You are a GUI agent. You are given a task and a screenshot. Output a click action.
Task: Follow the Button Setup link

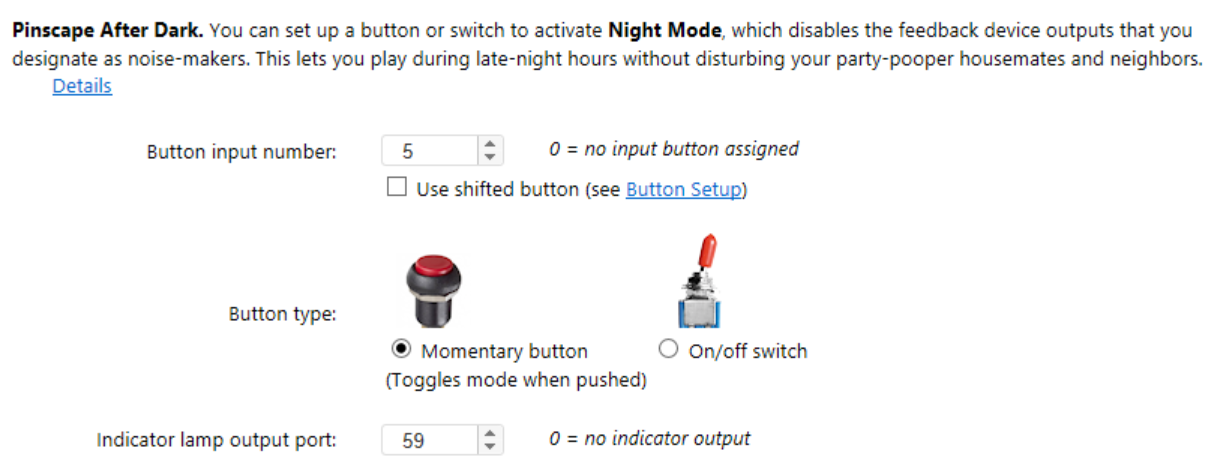pyautogui.click(x=684, y=189)
